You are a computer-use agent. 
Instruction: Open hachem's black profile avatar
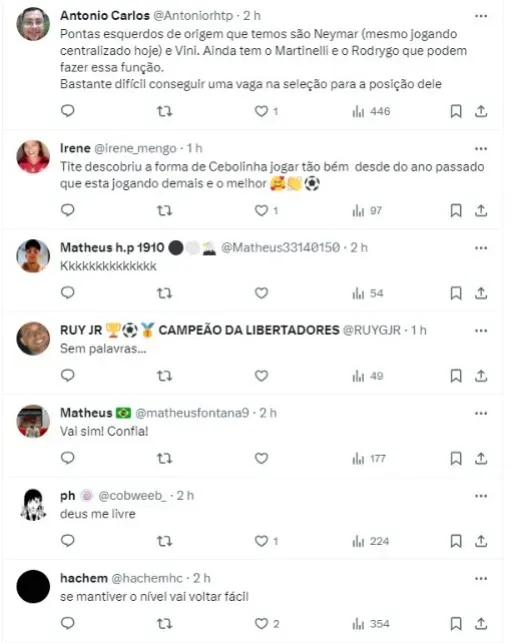[x=33, y=586]
